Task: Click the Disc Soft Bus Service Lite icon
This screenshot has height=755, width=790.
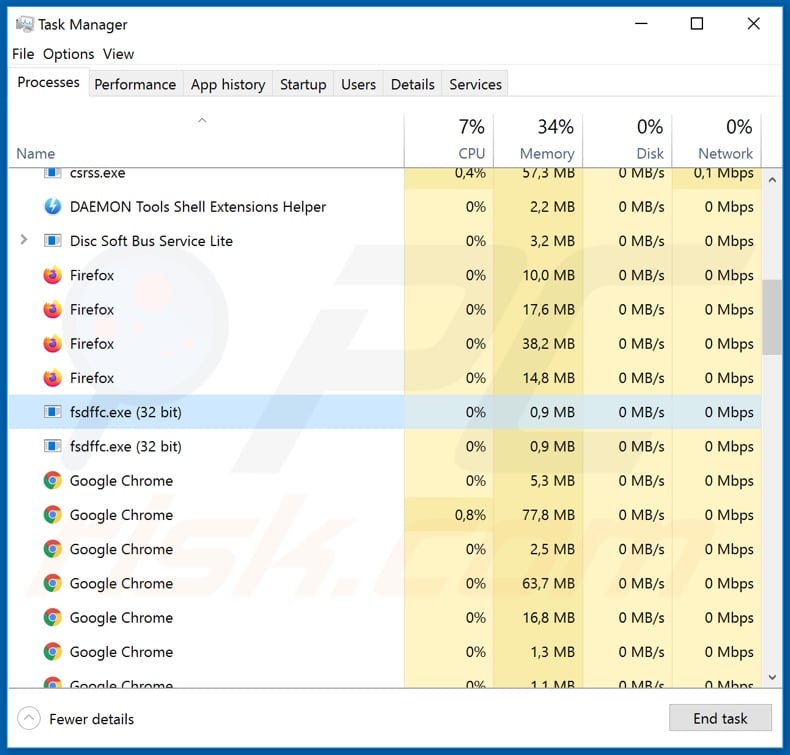Action: click(x=52, y=241)
